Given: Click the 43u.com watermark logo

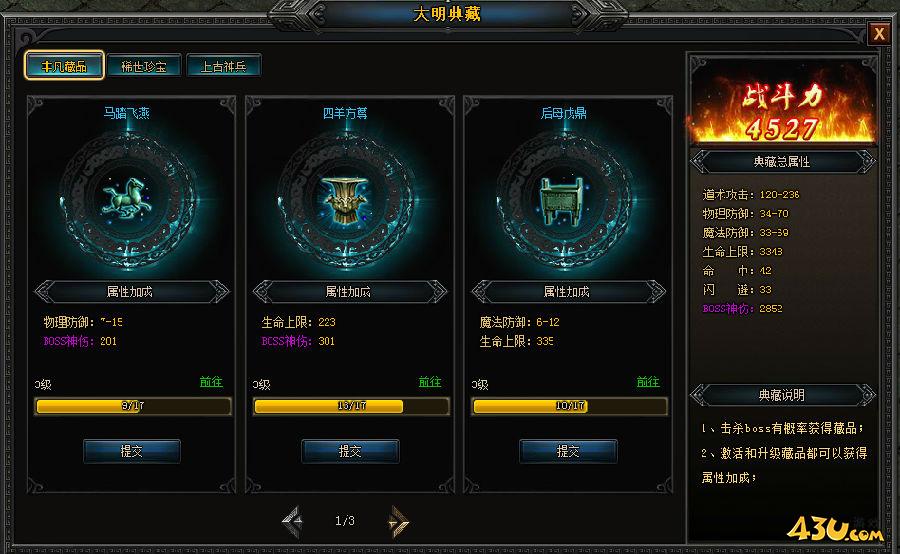Looking at the screenshot, I should pos(834,529).
